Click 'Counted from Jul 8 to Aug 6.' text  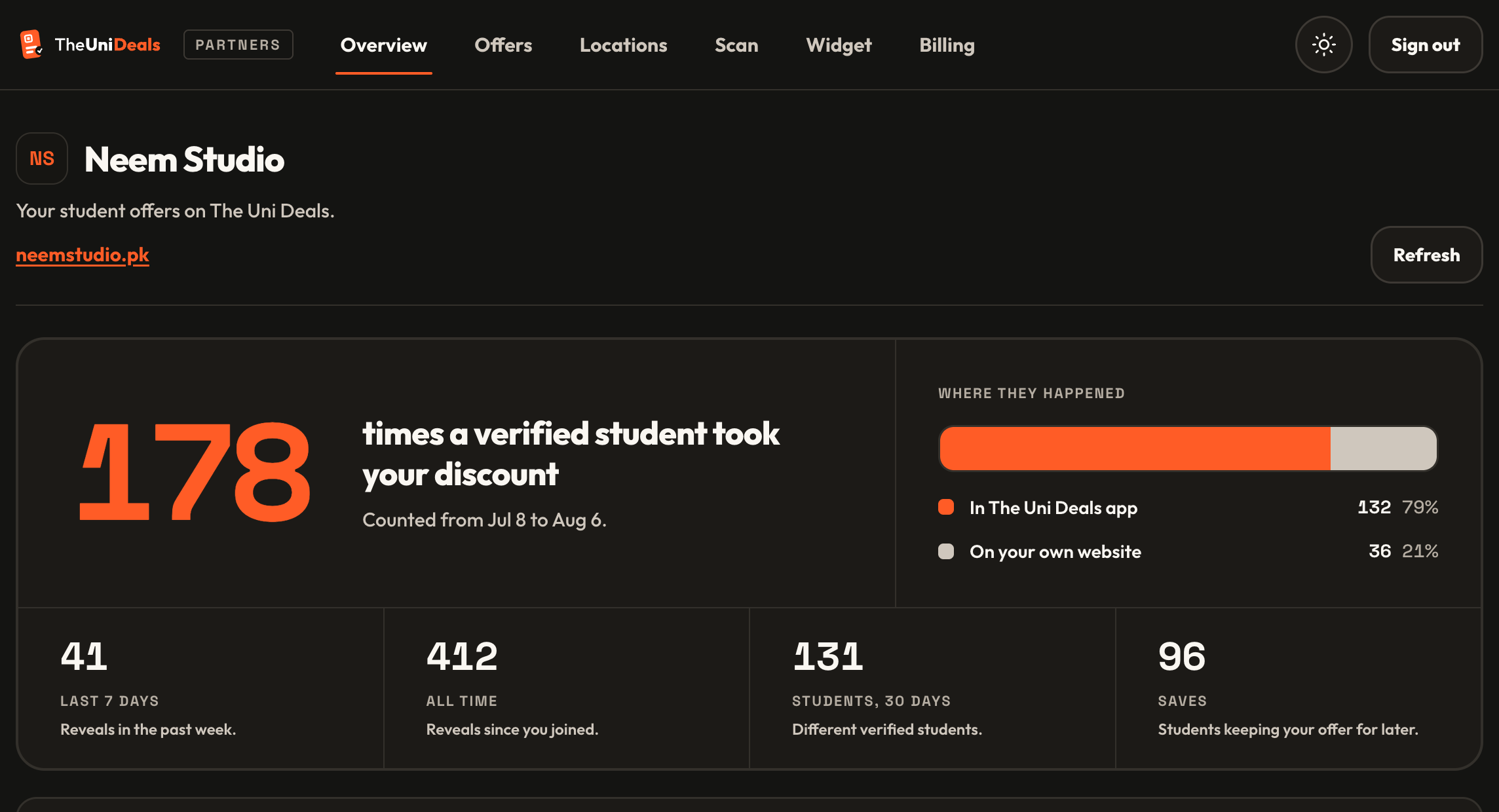(484, 520)
